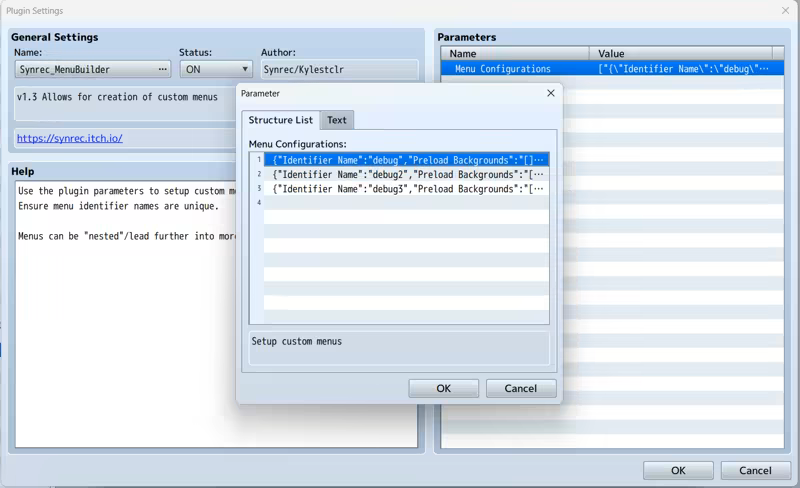Image resolution: width=800 pixels, height=488 pixels.
Task: Open the Status ON dropdown
Action: click(x=216, y=70)
